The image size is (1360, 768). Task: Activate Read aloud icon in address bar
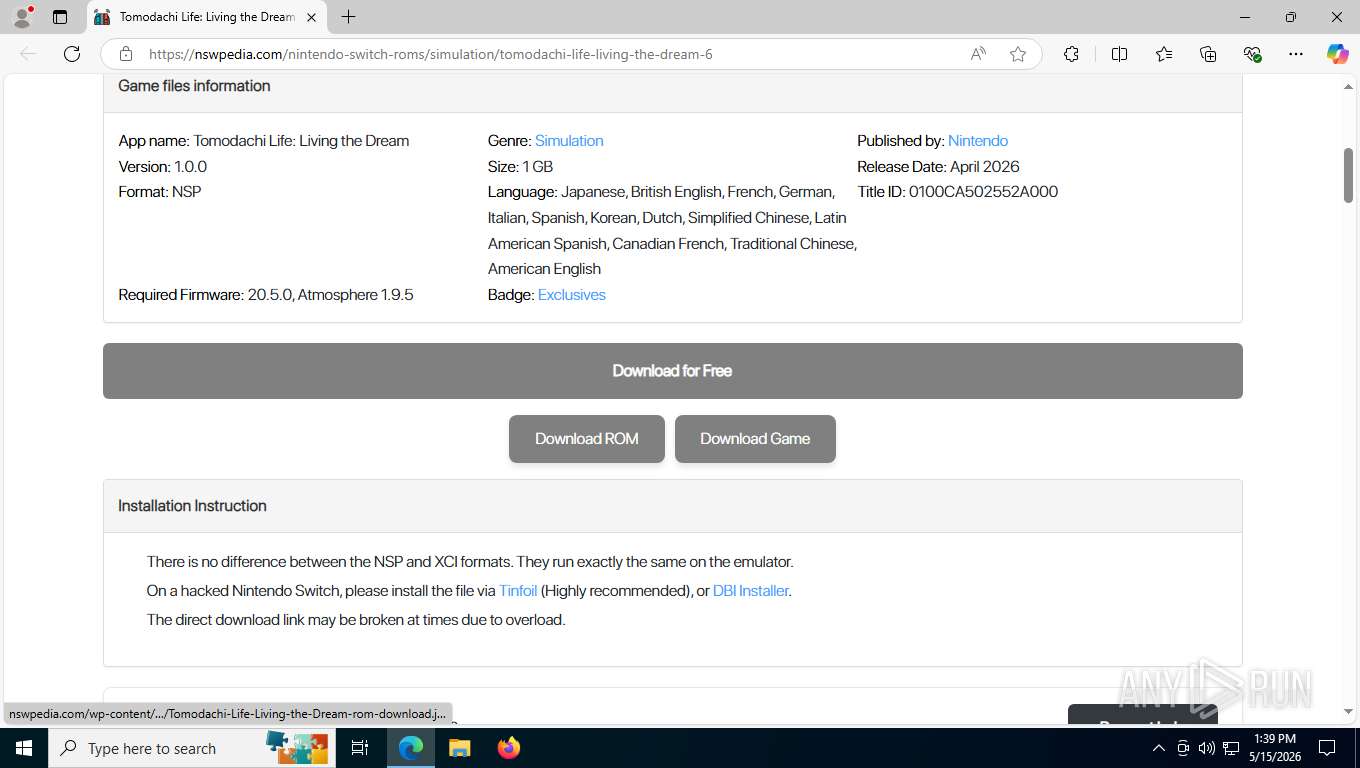(x=978, y=54)
